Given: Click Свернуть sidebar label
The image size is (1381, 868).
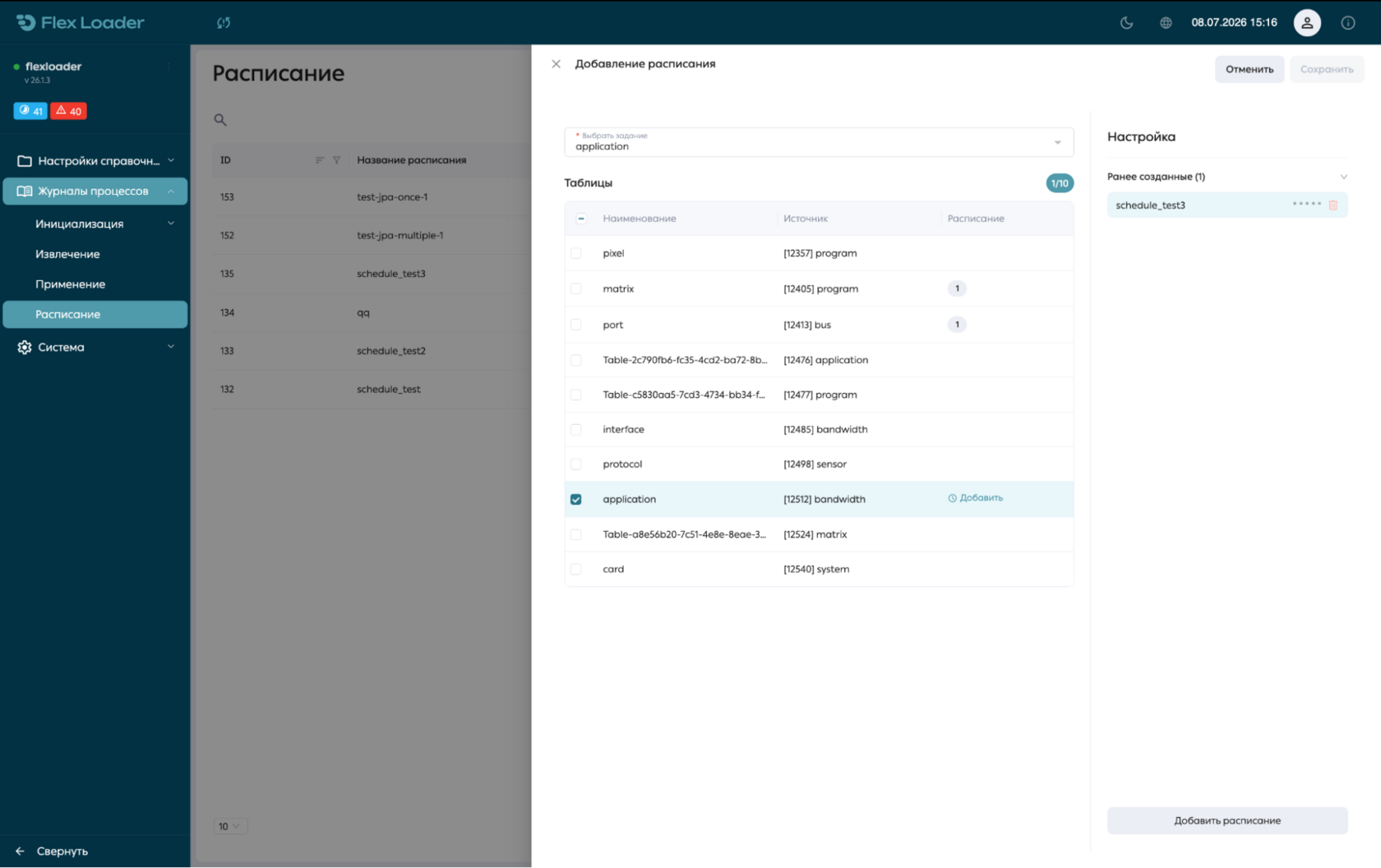Looking at the screenshot, I should pos(62,852).
